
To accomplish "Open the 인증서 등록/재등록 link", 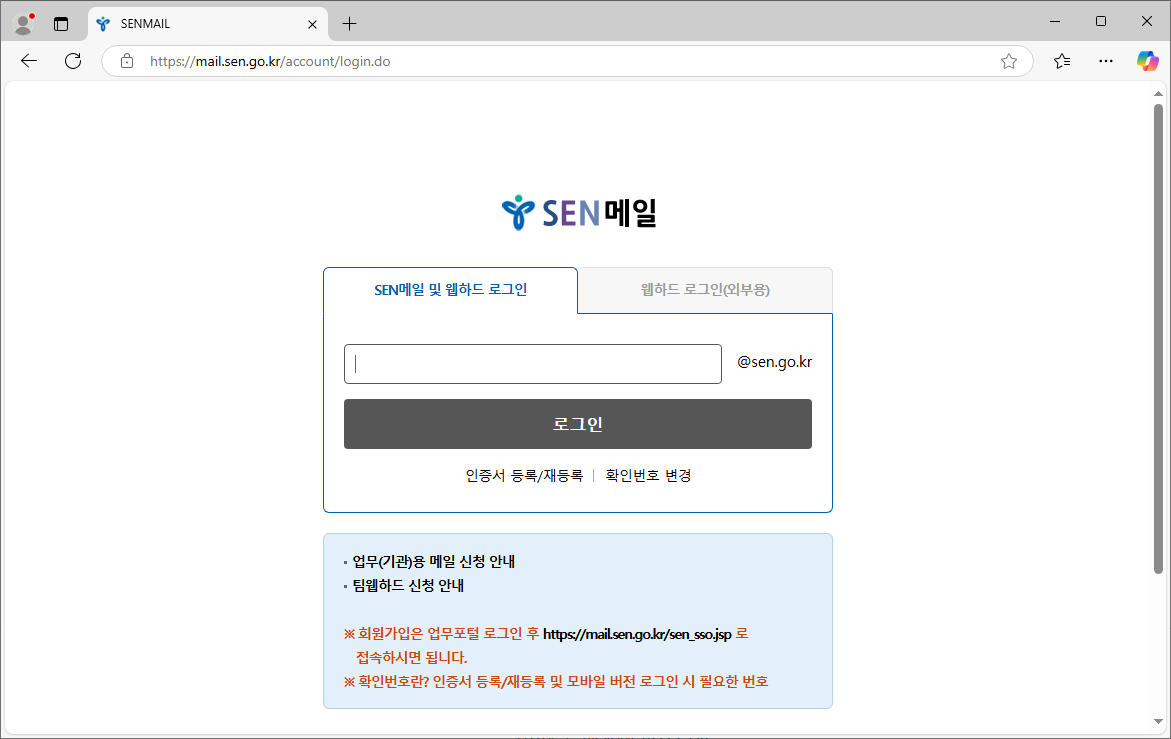I will click(525, 475).
